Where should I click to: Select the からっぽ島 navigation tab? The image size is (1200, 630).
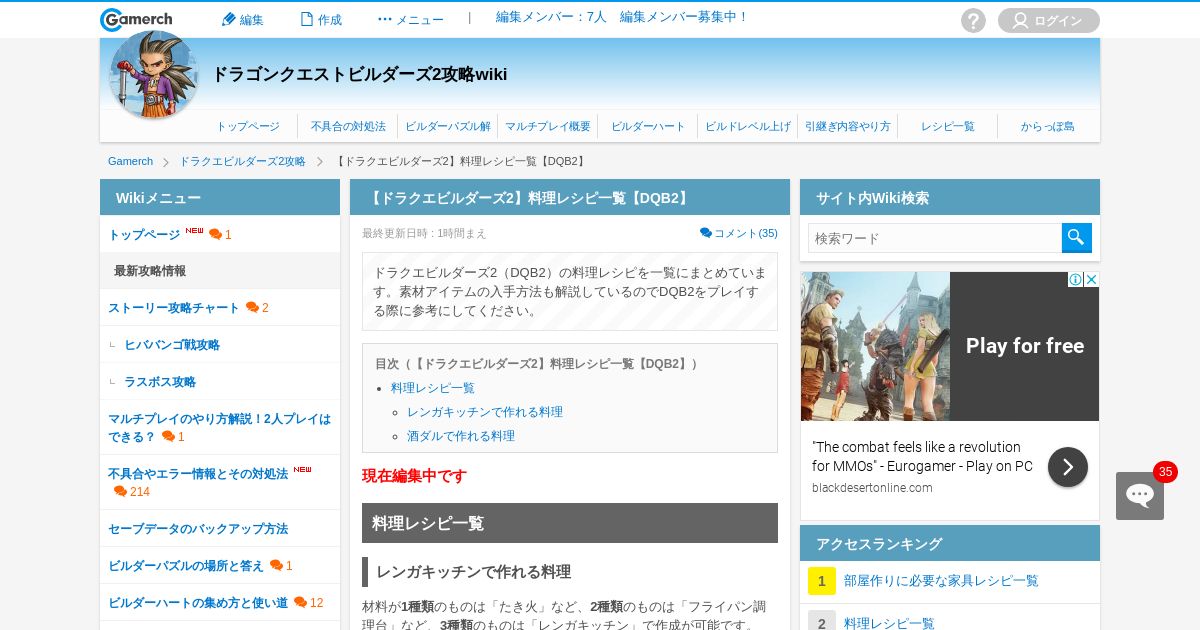coord(1048,126)
